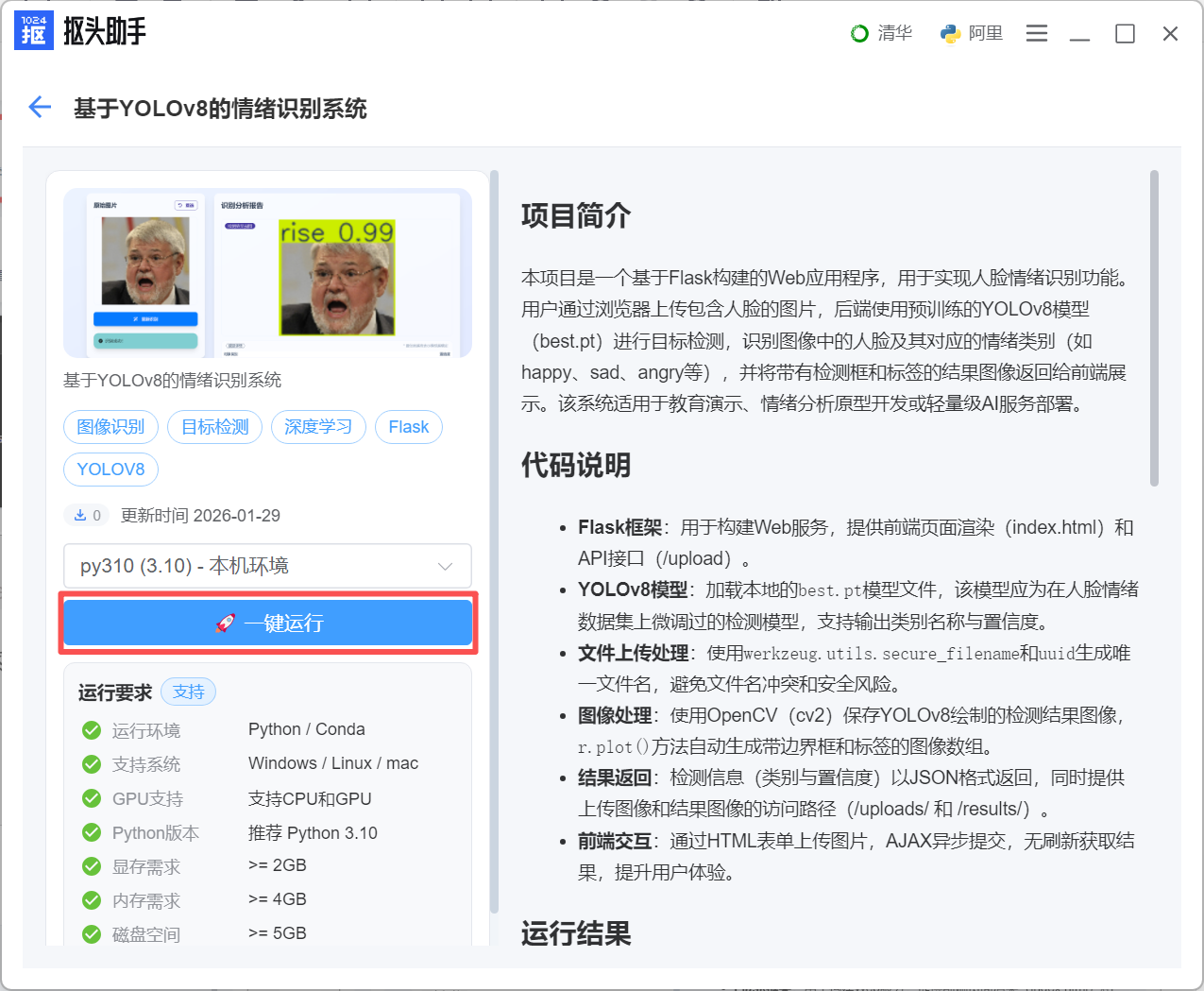Screen dimensions: 1204x991
Task: Click the green check beside 运行环境
Action: (92, 730)
